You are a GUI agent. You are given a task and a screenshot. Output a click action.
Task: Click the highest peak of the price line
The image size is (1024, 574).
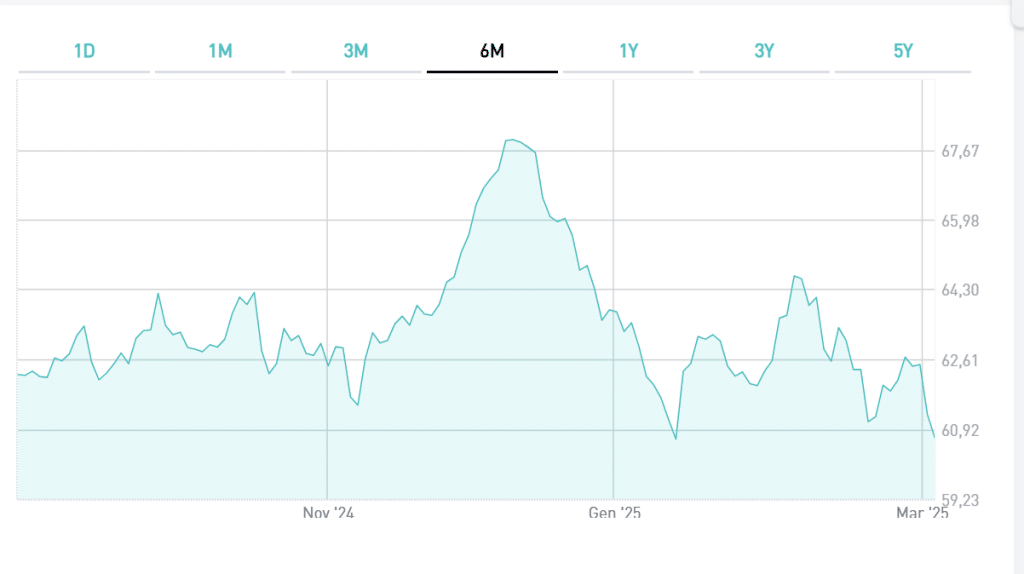(x=511, y=140)
